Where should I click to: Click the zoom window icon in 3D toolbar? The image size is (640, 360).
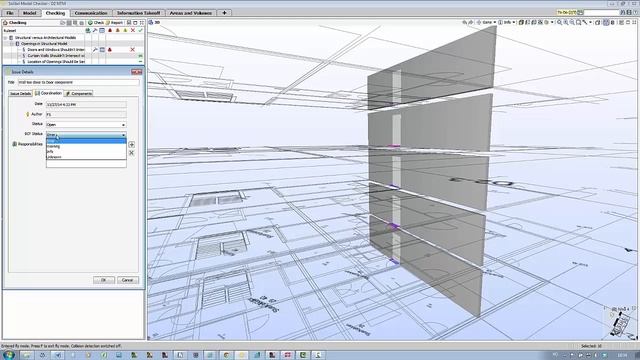pos(579,22)
